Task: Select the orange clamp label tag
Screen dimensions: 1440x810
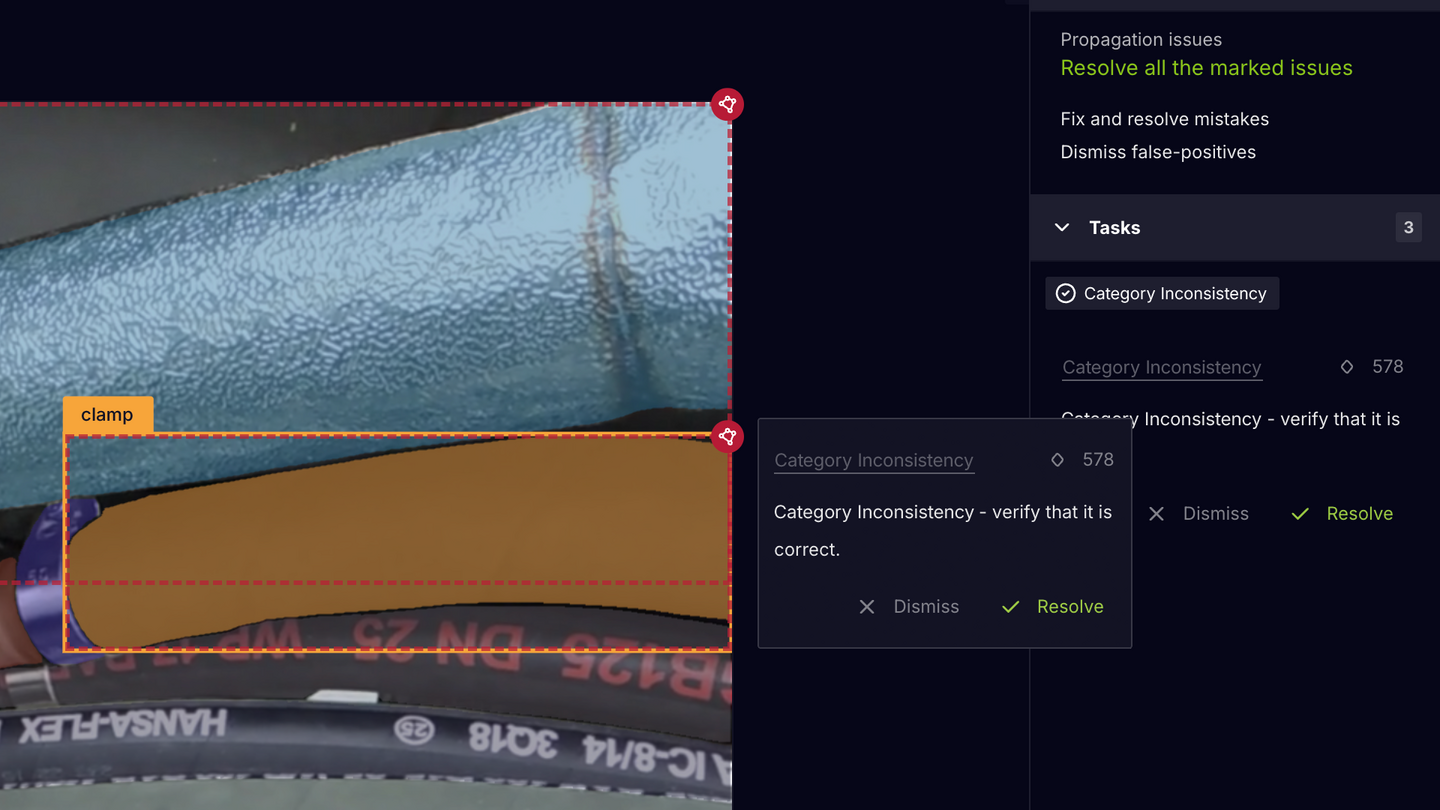Action: 107,415
